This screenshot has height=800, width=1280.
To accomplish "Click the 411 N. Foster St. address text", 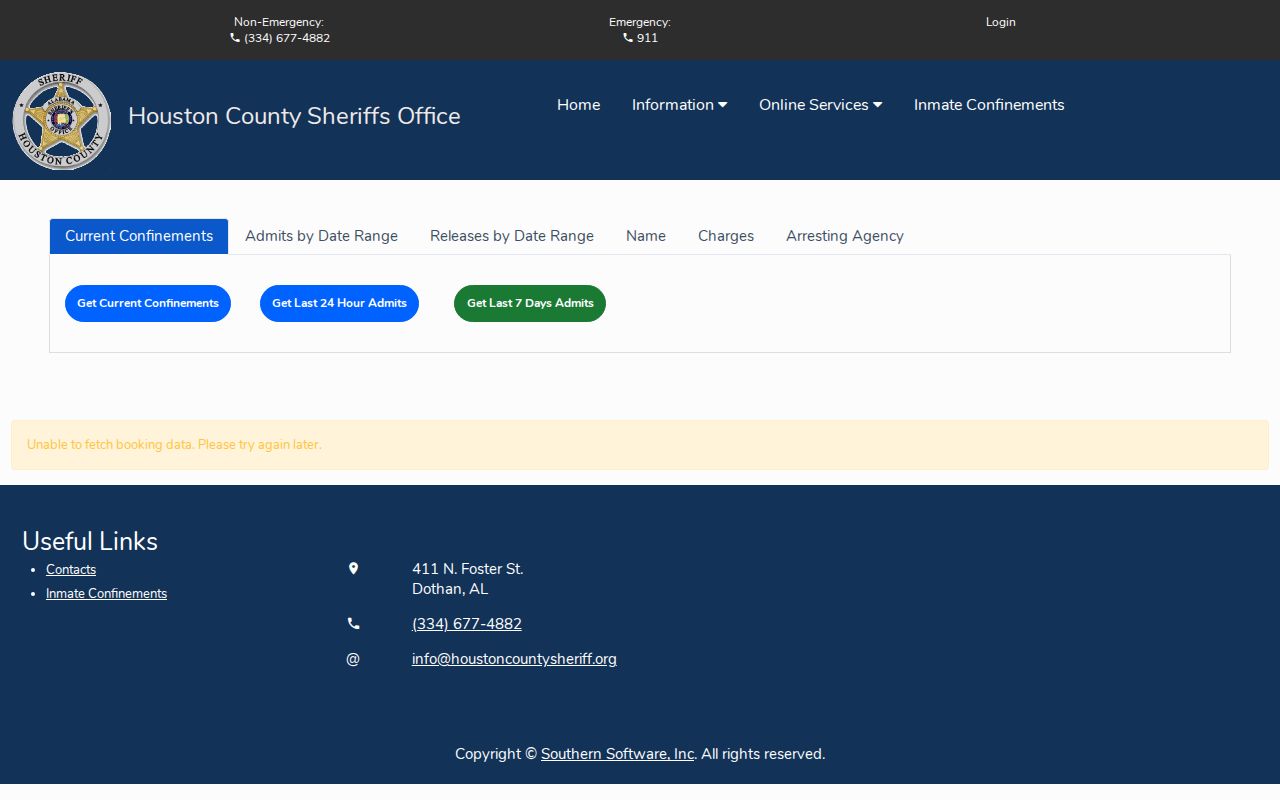I will coord(468,569).
